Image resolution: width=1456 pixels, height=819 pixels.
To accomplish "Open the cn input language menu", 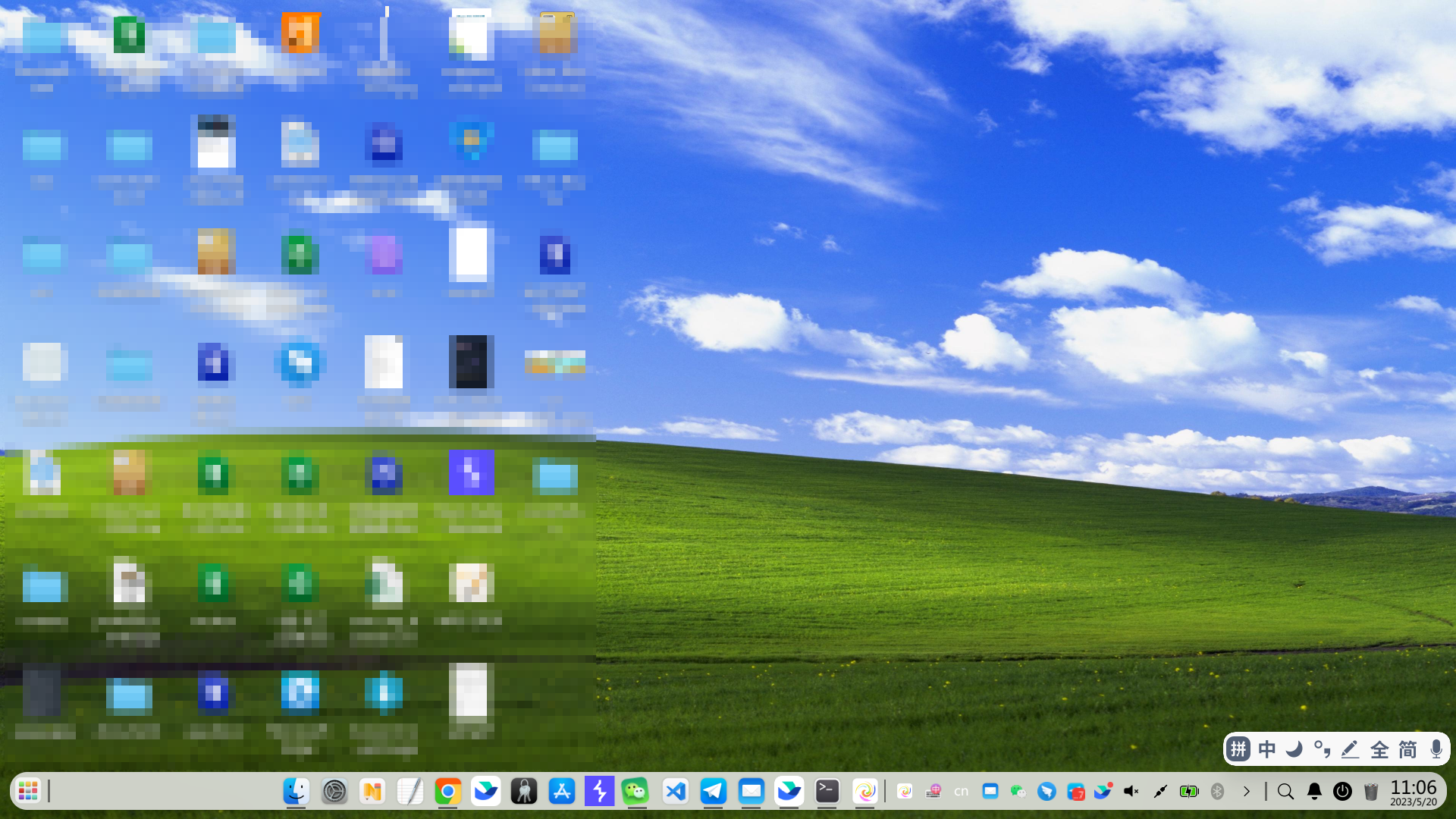I will click(961, 791).
